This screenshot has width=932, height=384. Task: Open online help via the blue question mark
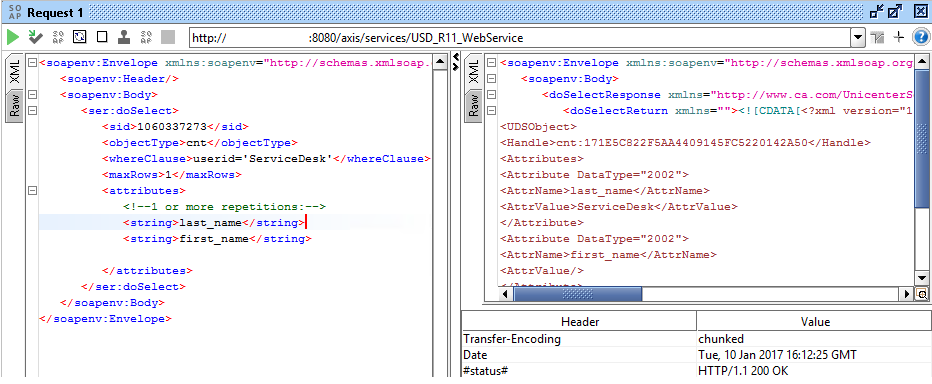[x=920, y=37]
